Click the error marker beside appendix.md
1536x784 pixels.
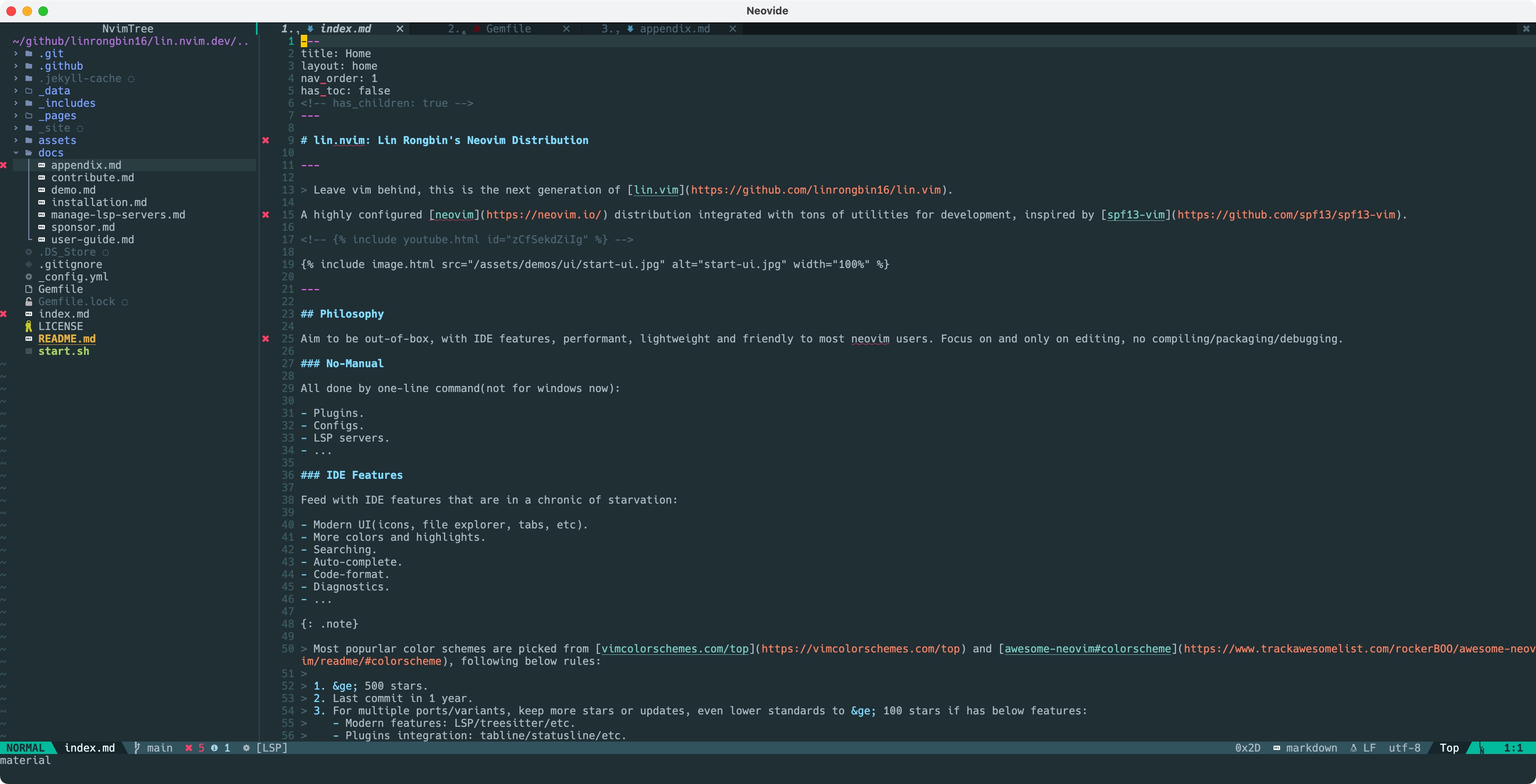4,165
